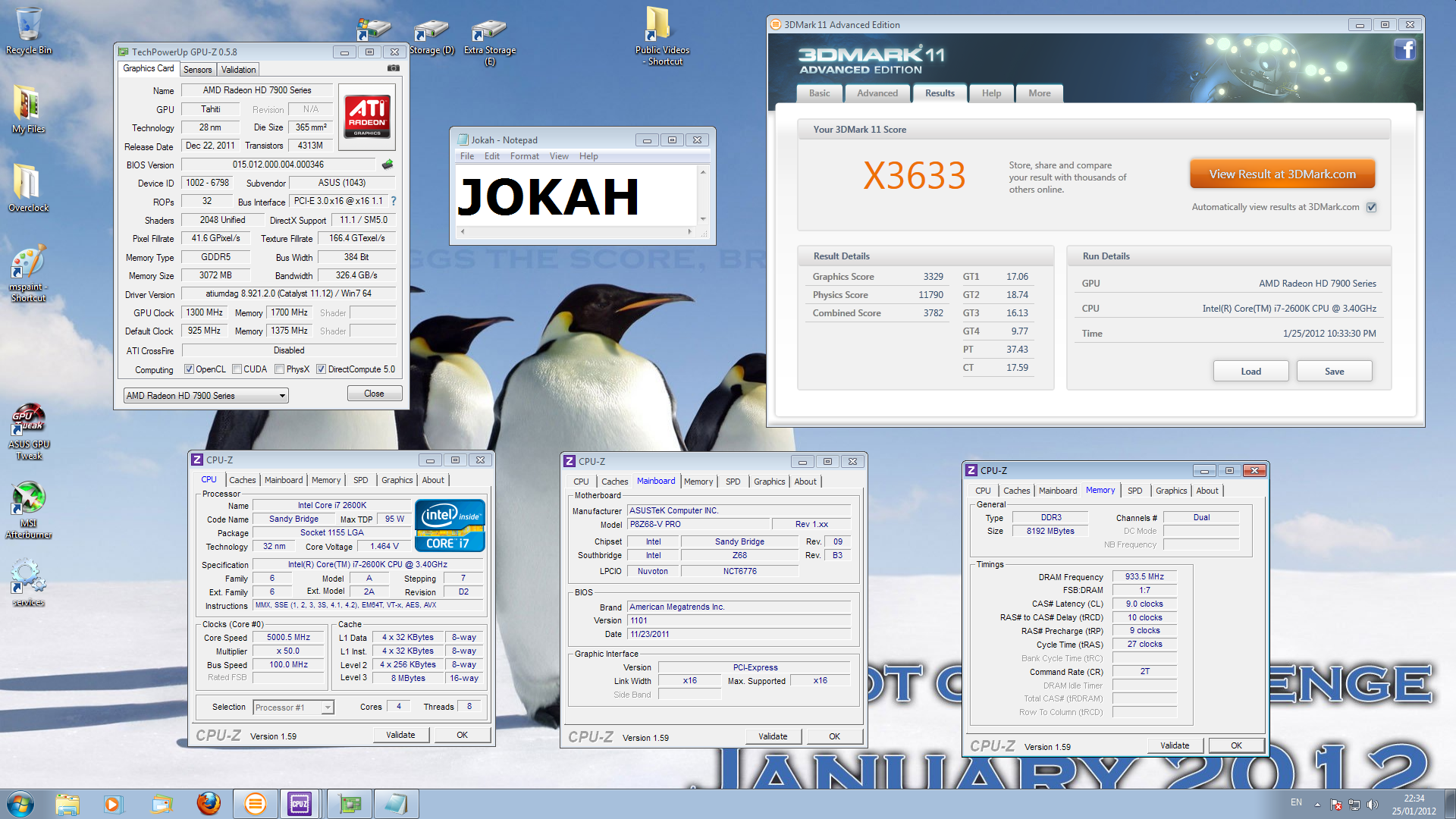Switch to Sensors tab in GPU-Z

[197, 70]
